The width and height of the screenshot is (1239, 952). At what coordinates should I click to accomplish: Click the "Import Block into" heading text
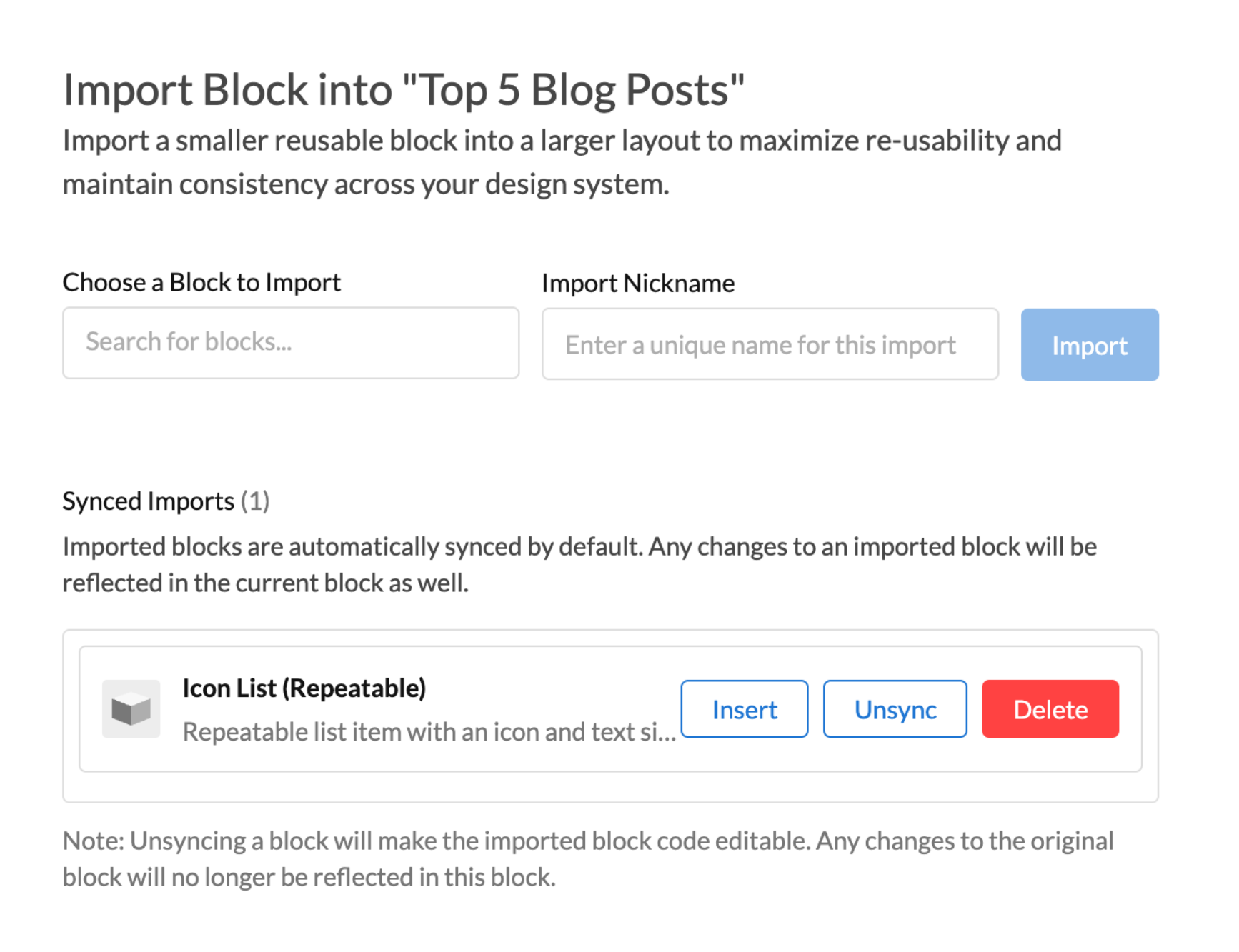(x=229, y=91)
